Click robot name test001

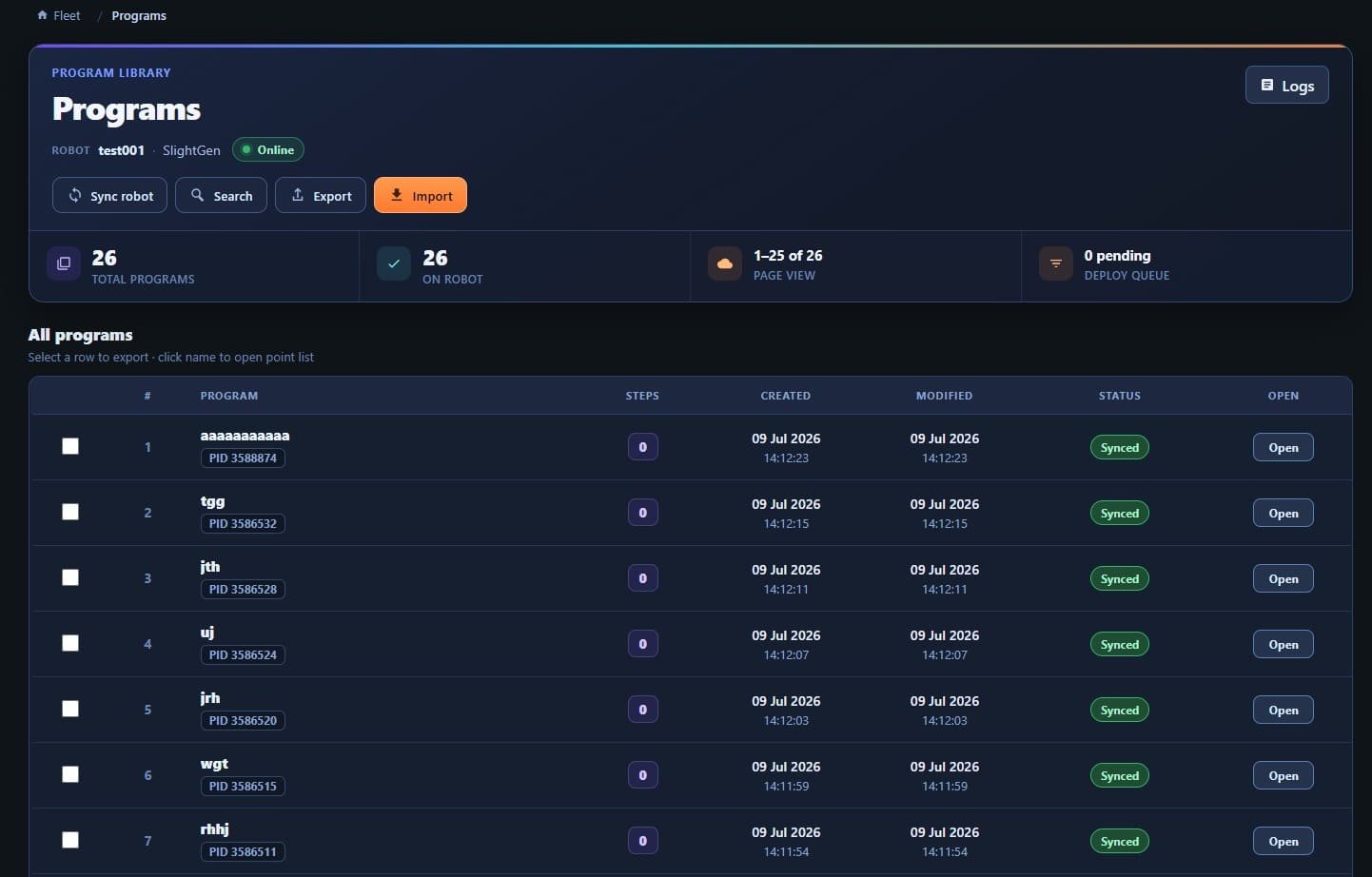pyautogui.click(x=121, y=150)
